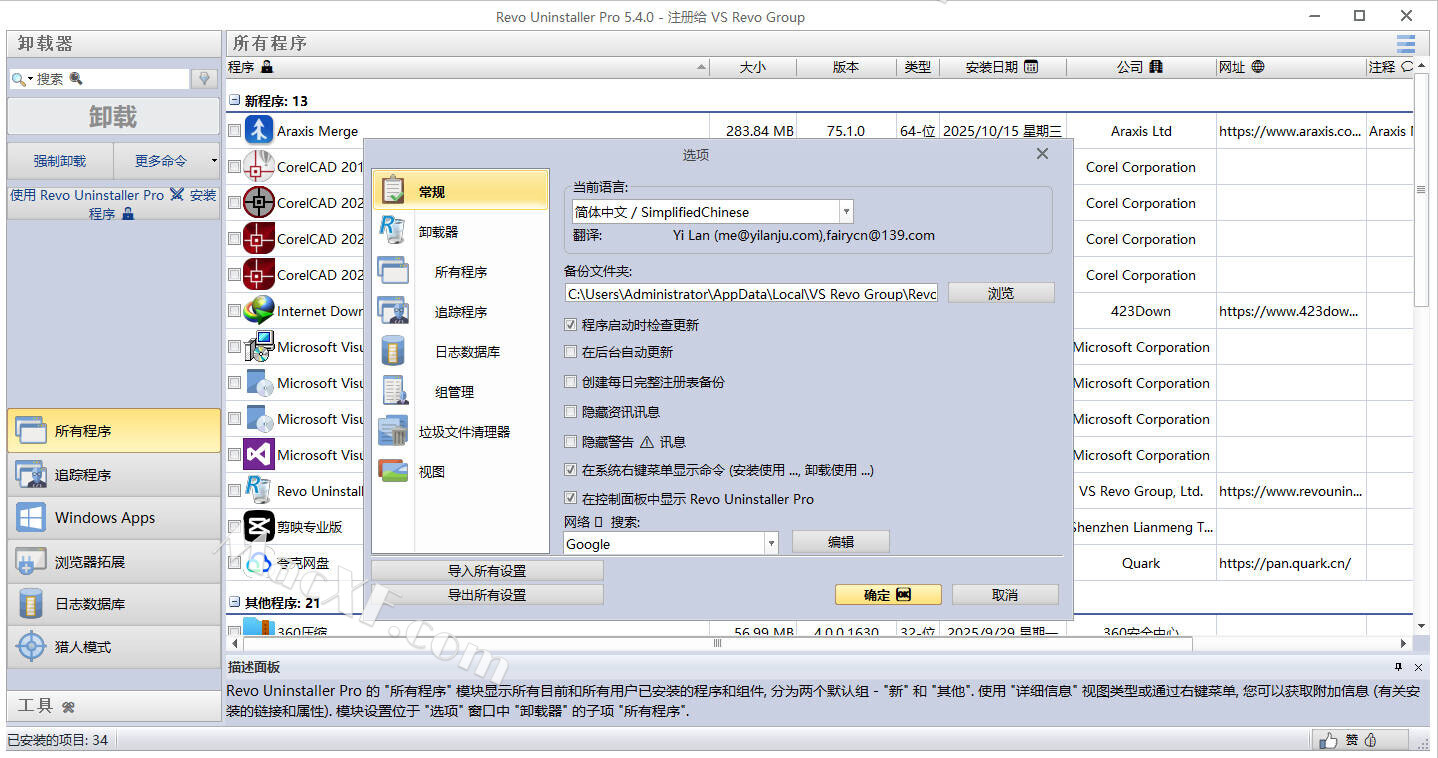Viewport: 1438px width, 758px height.
Task: Enable 在后台自动更新 checkbox
Action: 571,352
